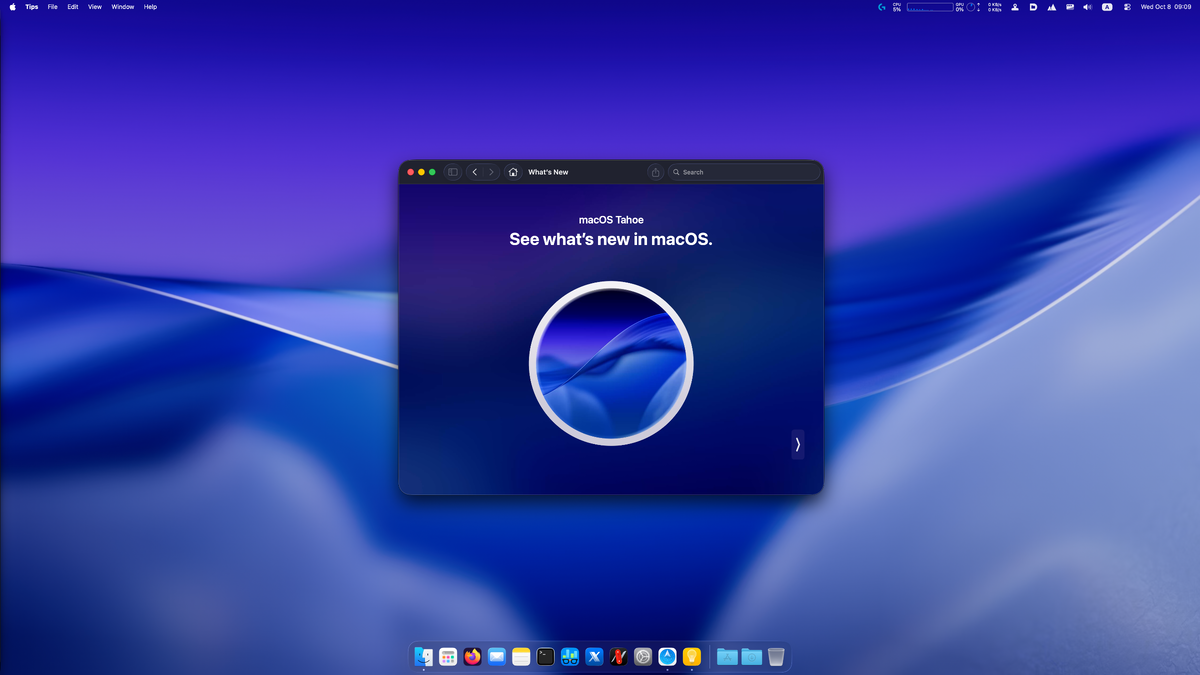Click the Logitech G icon in menu bar

[x=881, y=7]
